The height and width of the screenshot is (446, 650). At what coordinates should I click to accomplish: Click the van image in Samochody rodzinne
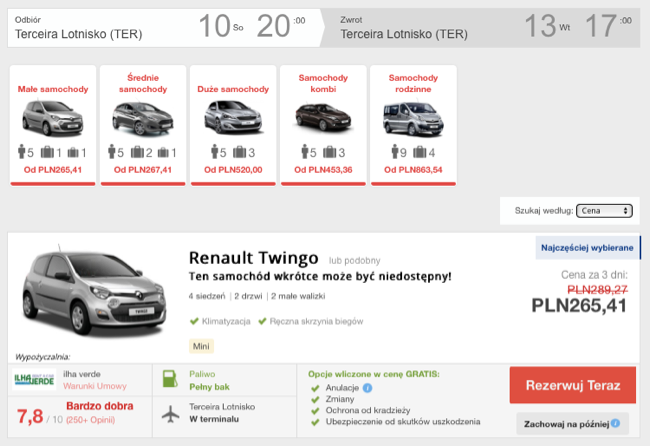[x=413, y=118]
